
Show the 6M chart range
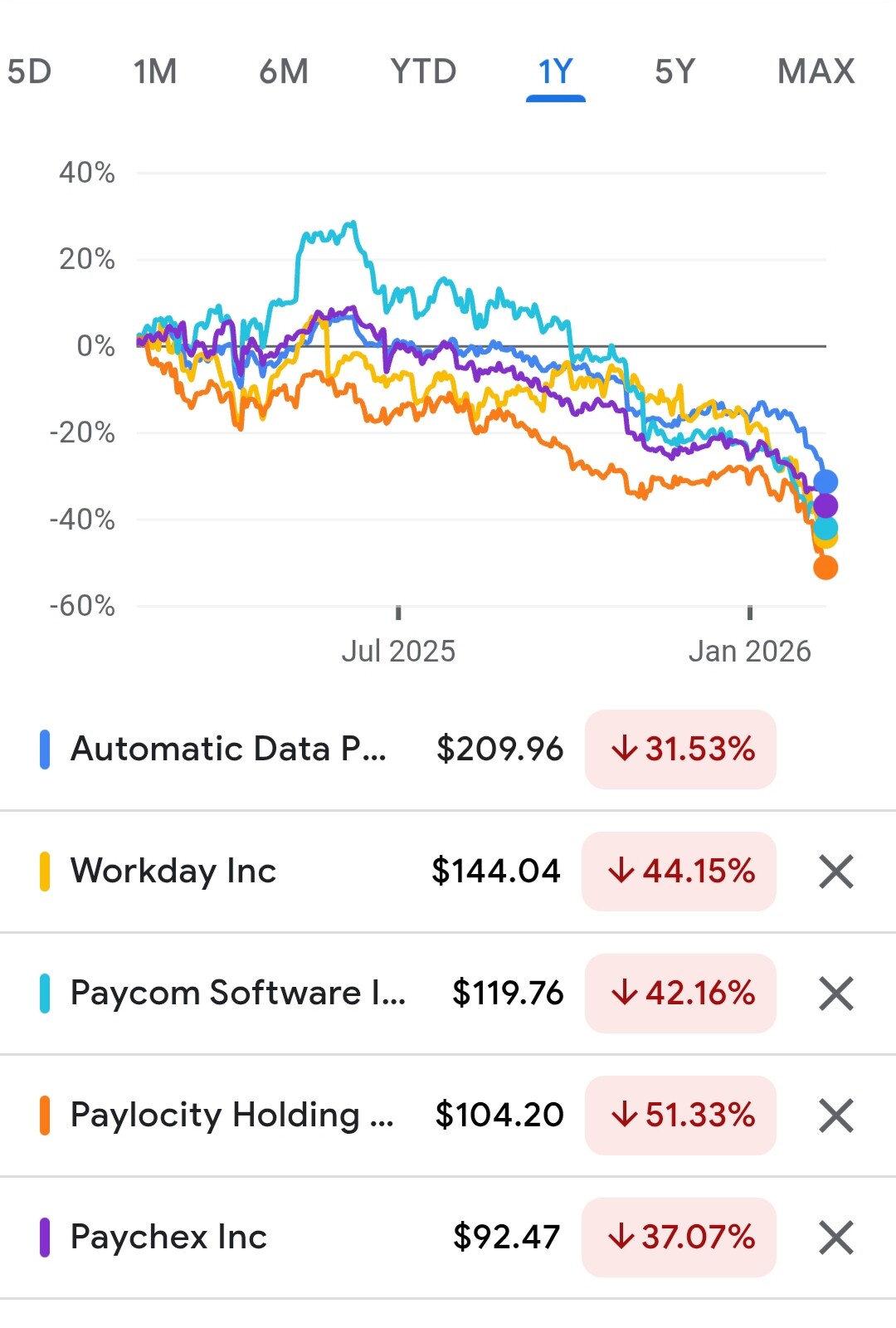[x=284, y=72]
